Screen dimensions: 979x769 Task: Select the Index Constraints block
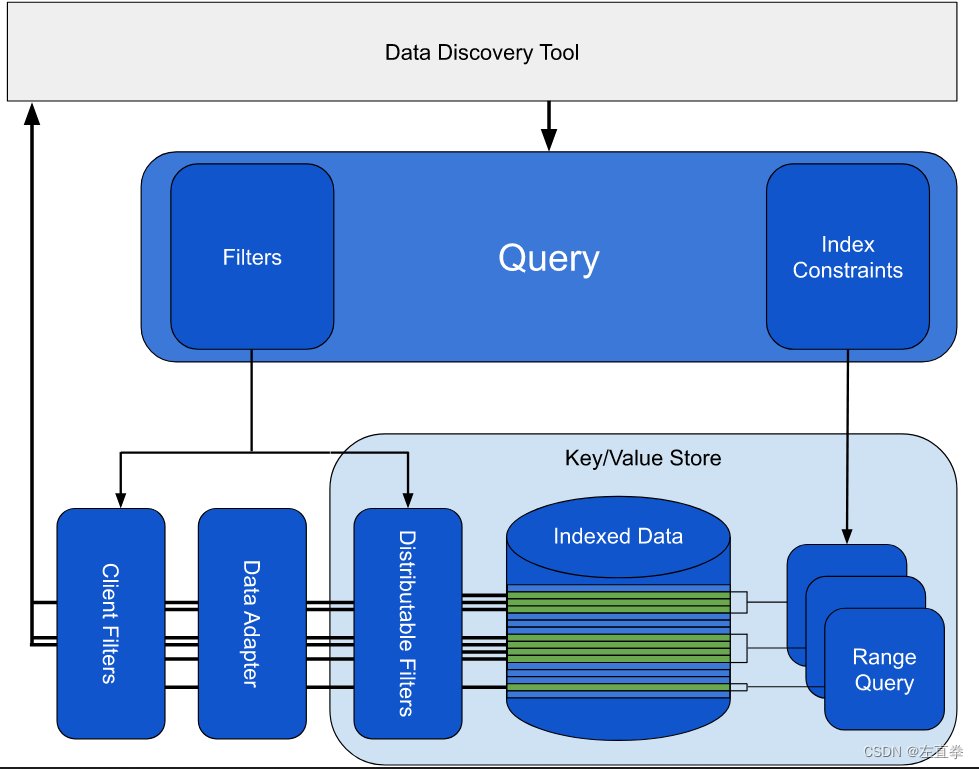click(x=847, y=257)
